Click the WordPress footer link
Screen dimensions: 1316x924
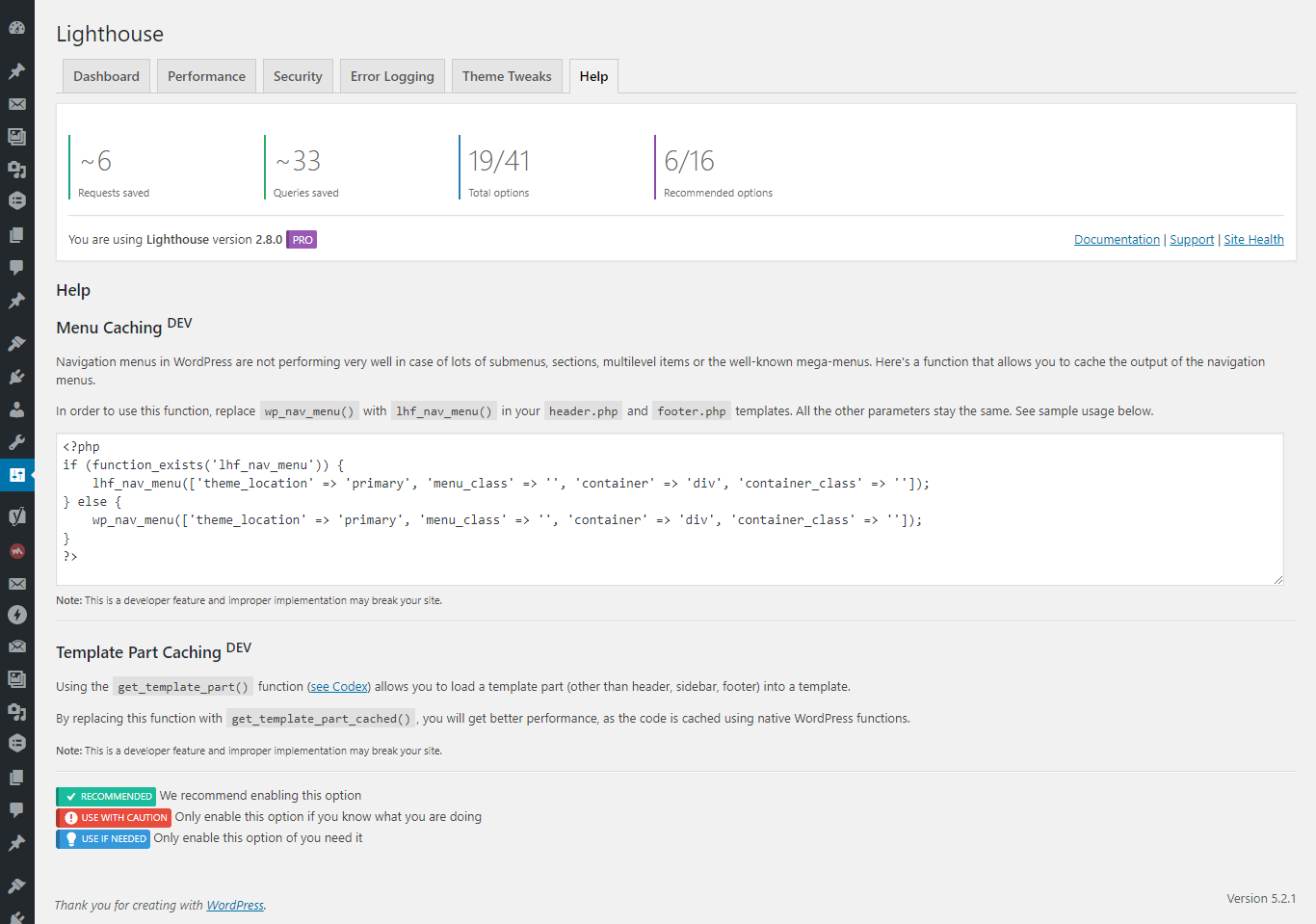click(235, 906)
